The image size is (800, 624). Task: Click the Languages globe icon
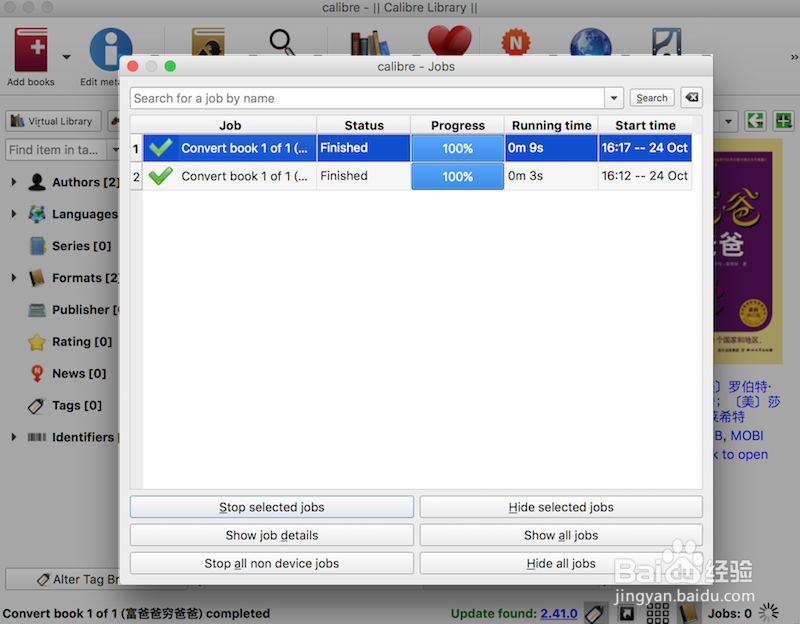point(37,214)
